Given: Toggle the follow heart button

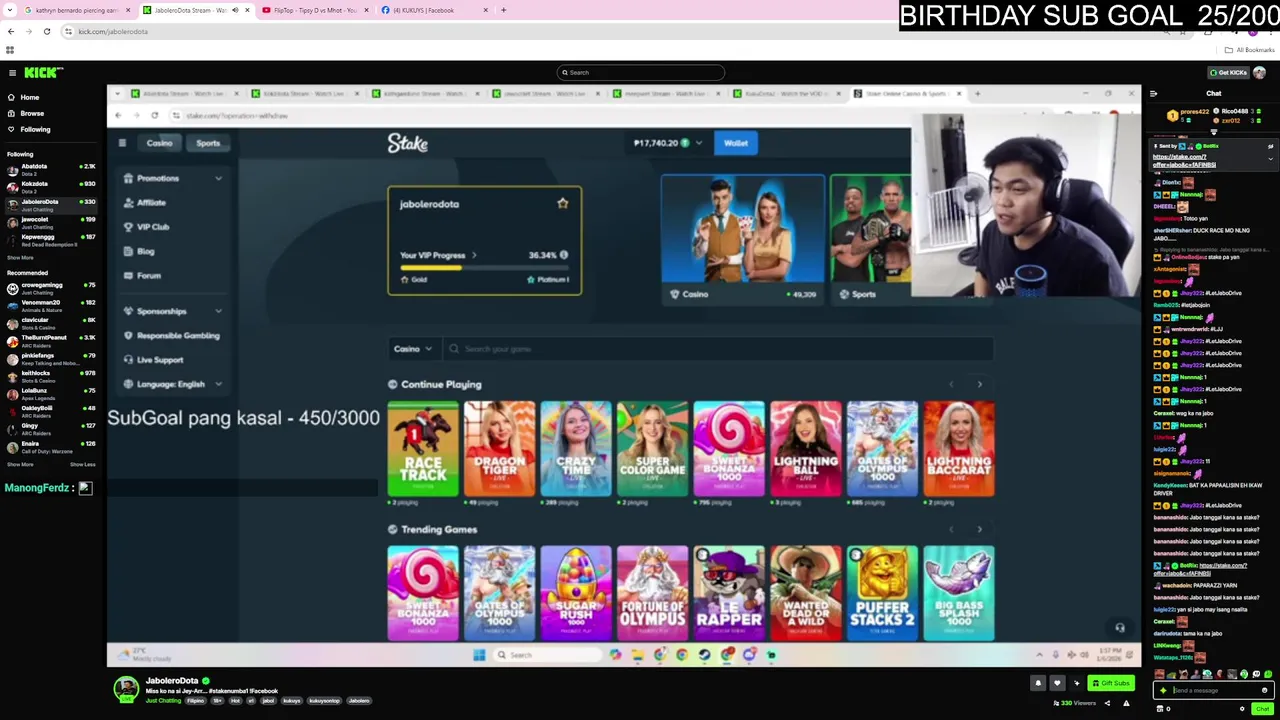Looking at the screenshot, I should coord(1057,683).
